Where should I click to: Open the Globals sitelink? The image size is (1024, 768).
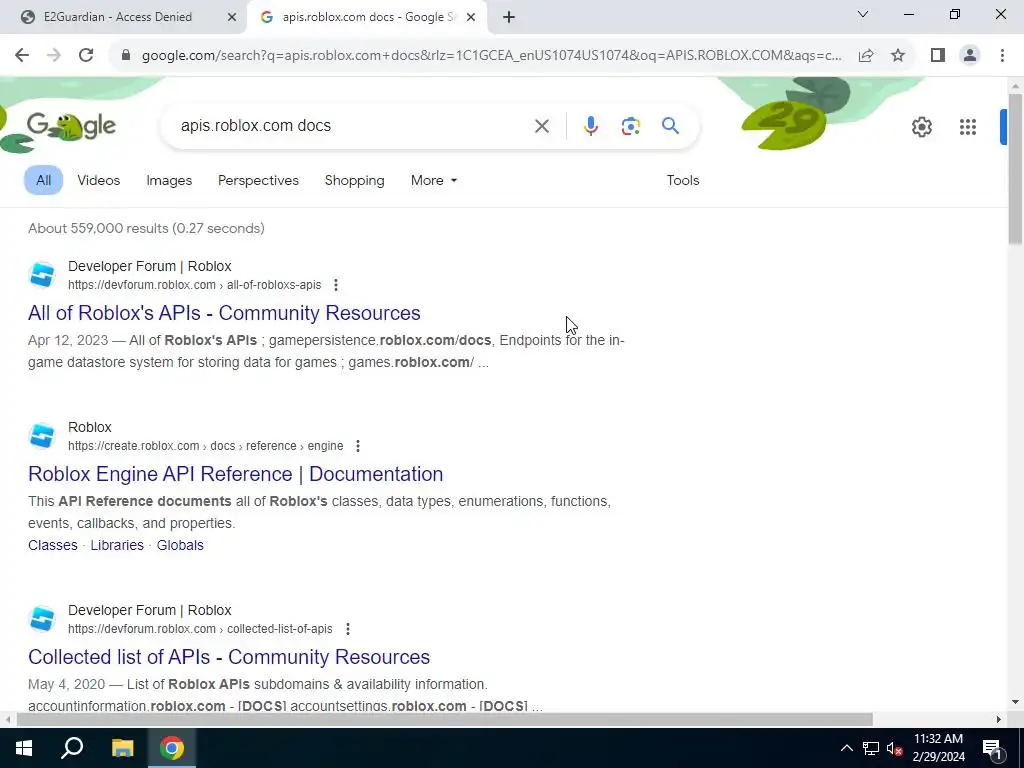point(180,545)
